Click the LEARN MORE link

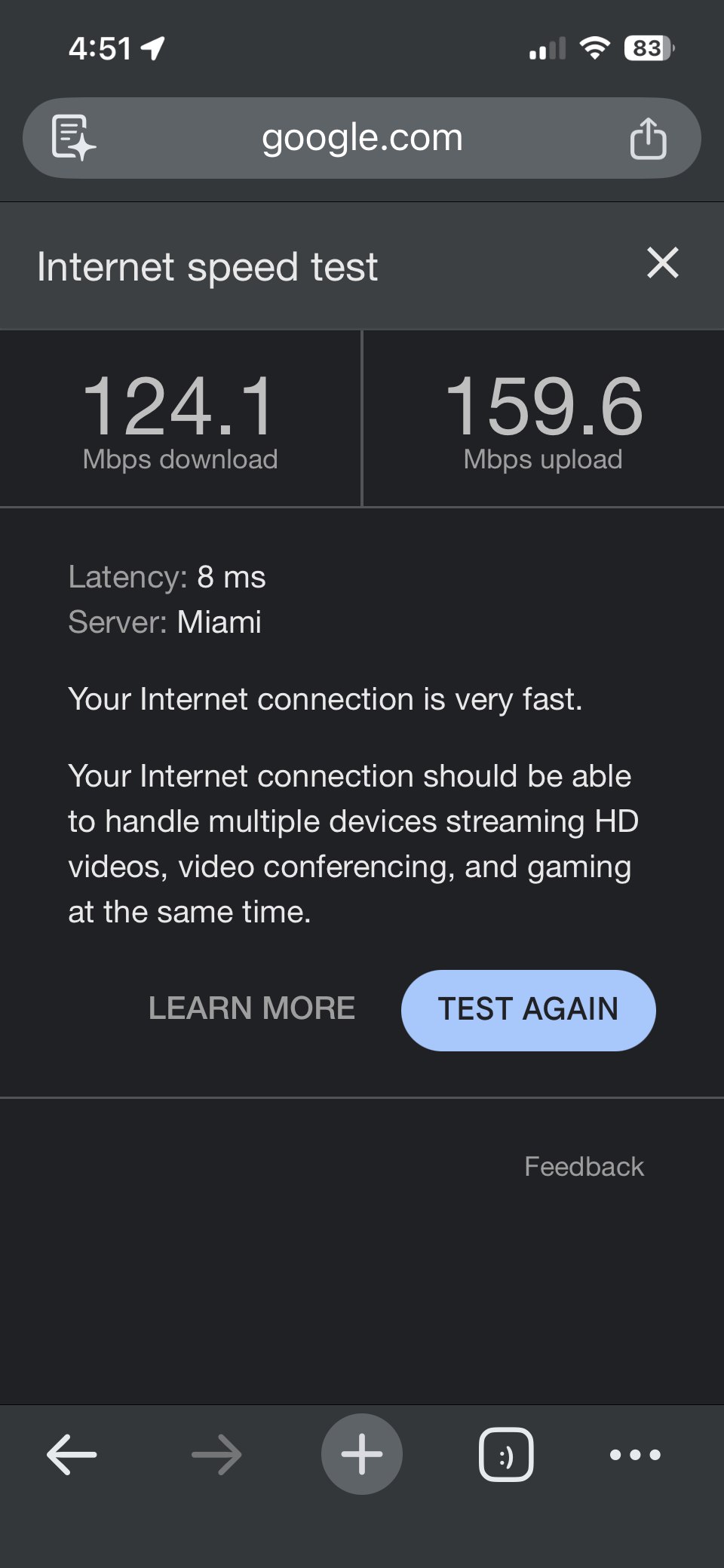[251, 1008]
